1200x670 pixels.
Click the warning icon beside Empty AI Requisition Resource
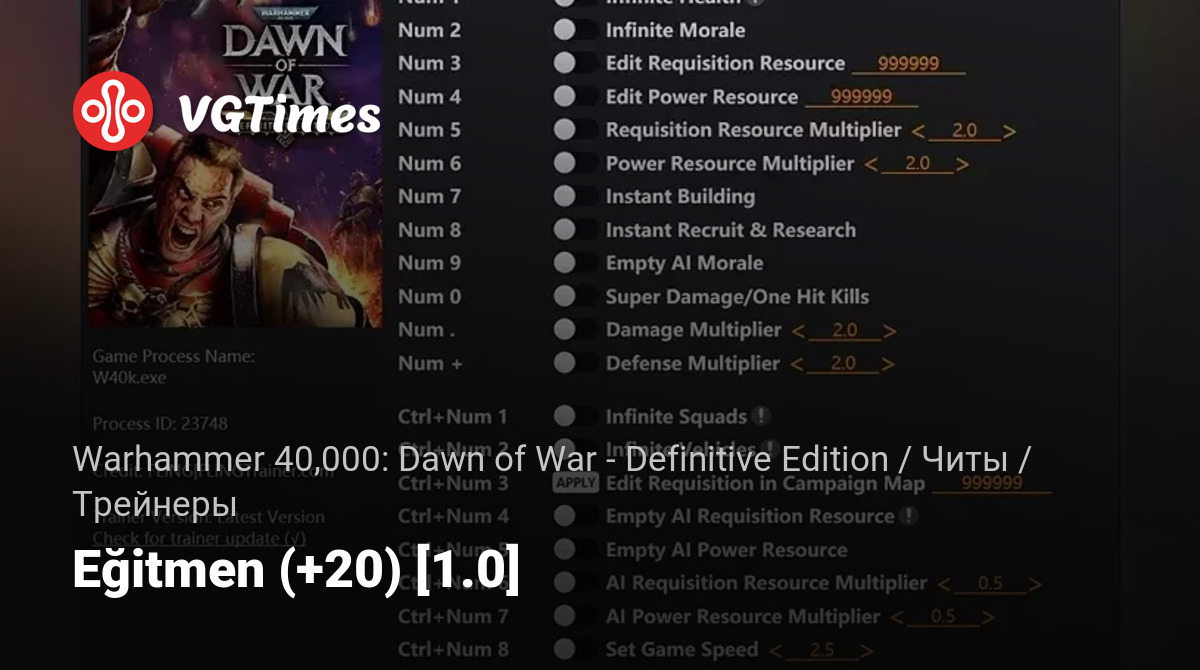pos(908,516)
